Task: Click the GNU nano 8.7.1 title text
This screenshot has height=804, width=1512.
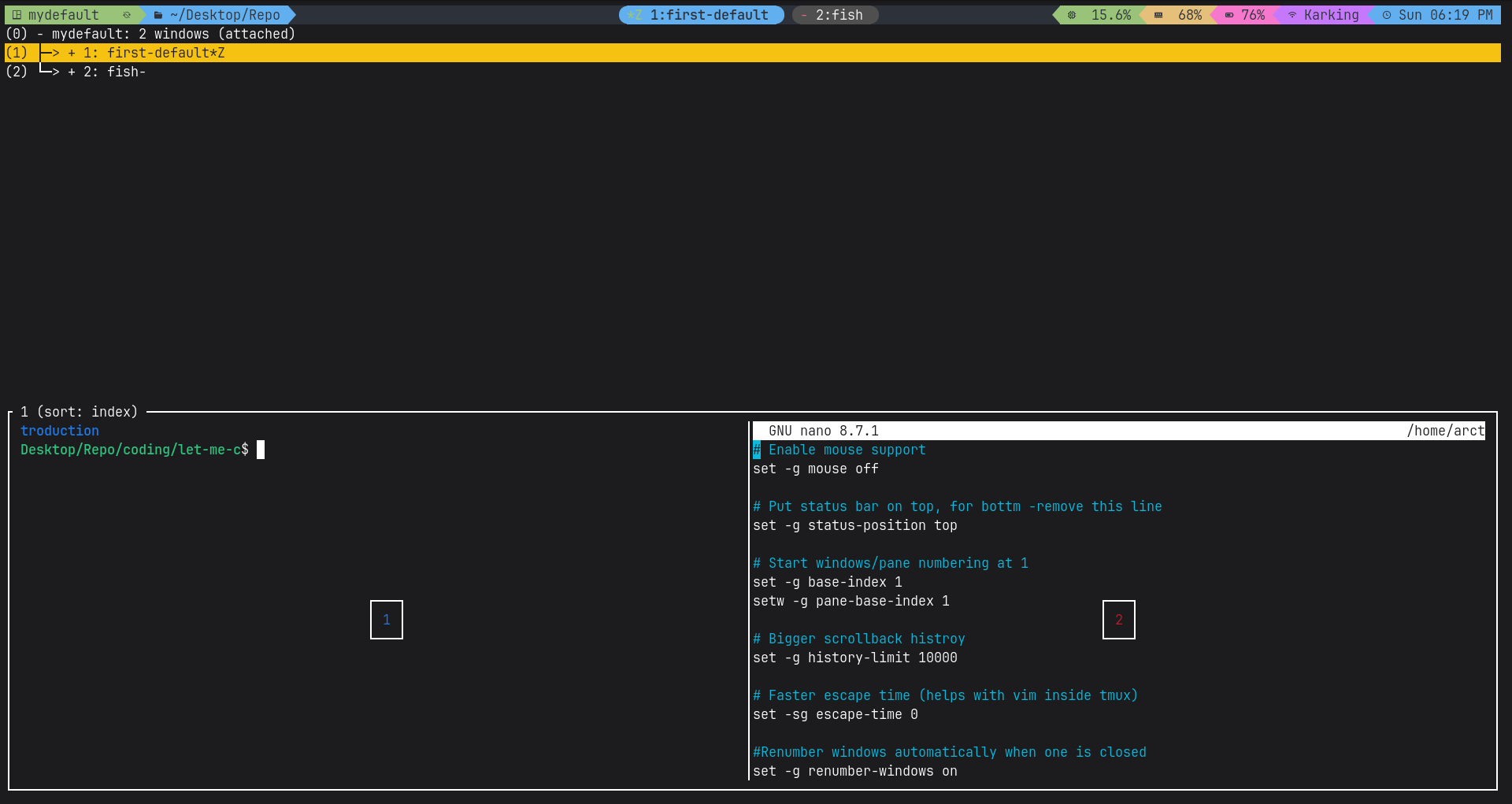Action: click(x=824, y=431)
